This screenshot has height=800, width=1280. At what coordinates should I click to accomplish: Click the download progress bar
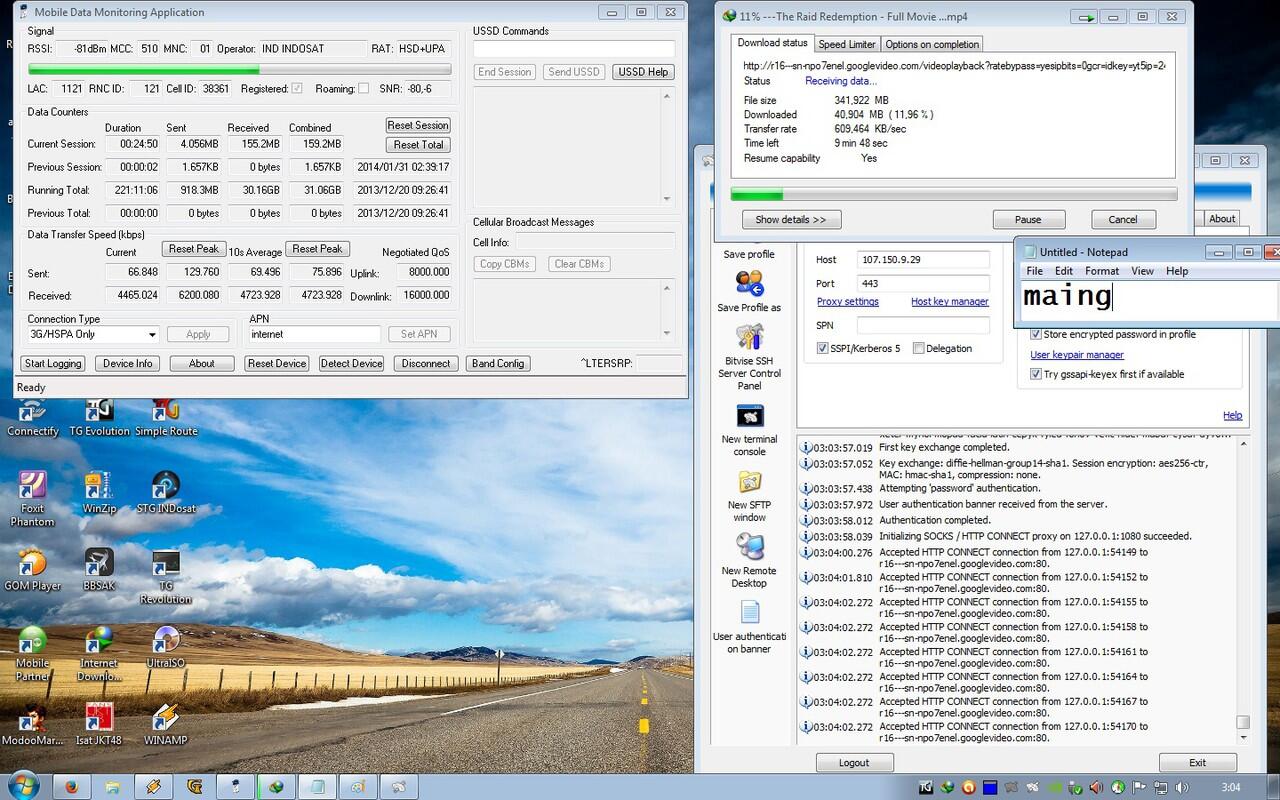point(954,194)
